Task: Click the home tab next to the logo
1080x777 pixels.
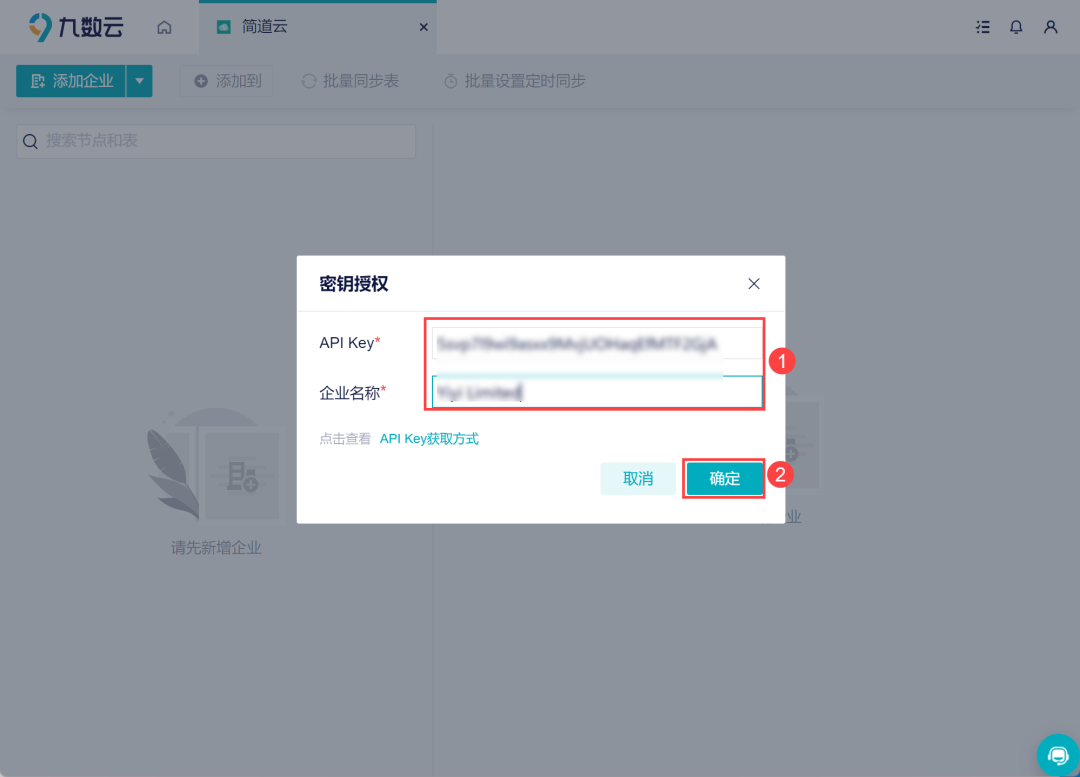Action: (164, 27)
